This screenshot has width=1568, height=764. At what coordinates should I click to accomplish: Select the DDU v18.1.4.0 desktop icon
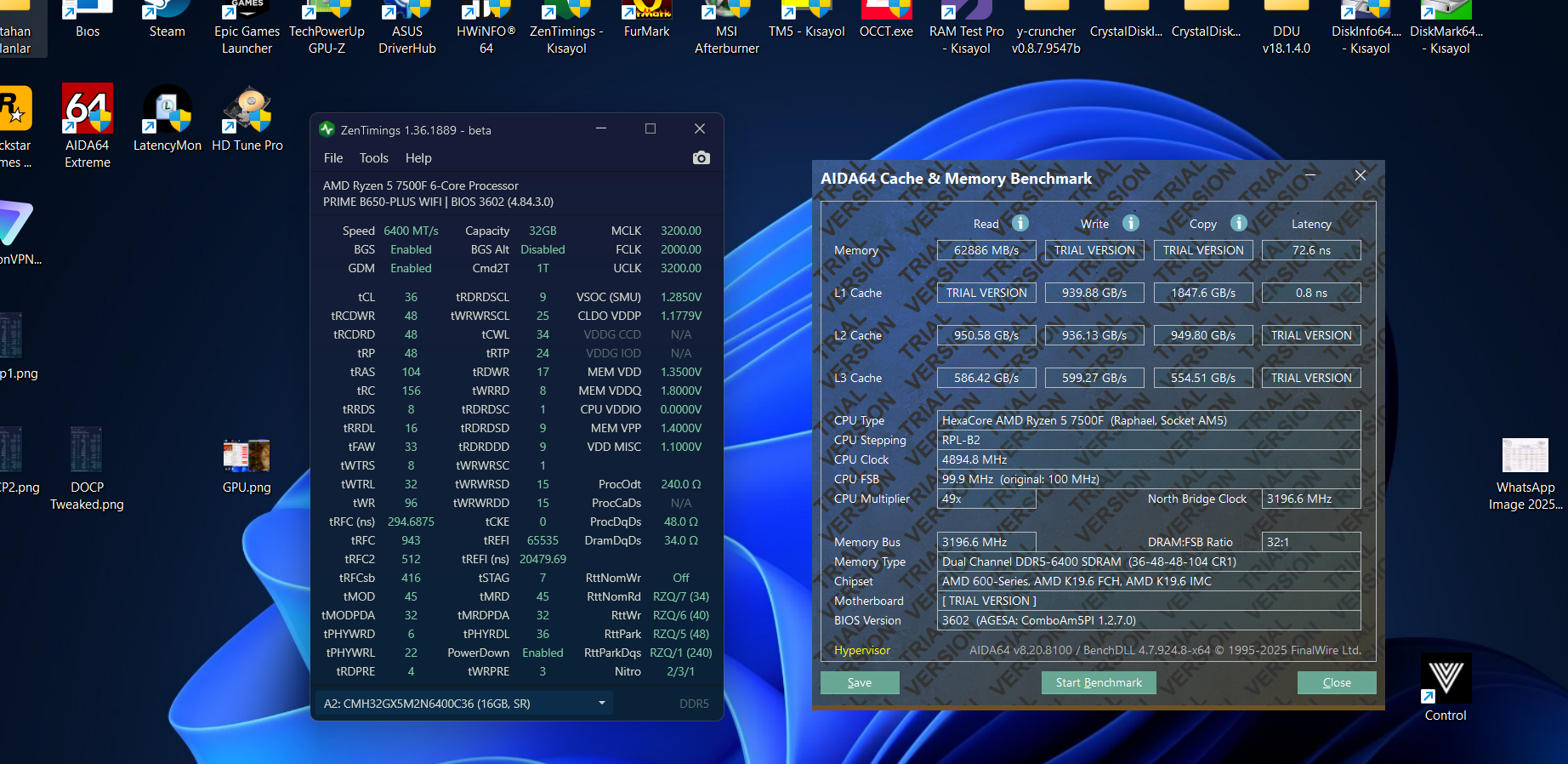pyautogui.click(x=1287, y=28)
